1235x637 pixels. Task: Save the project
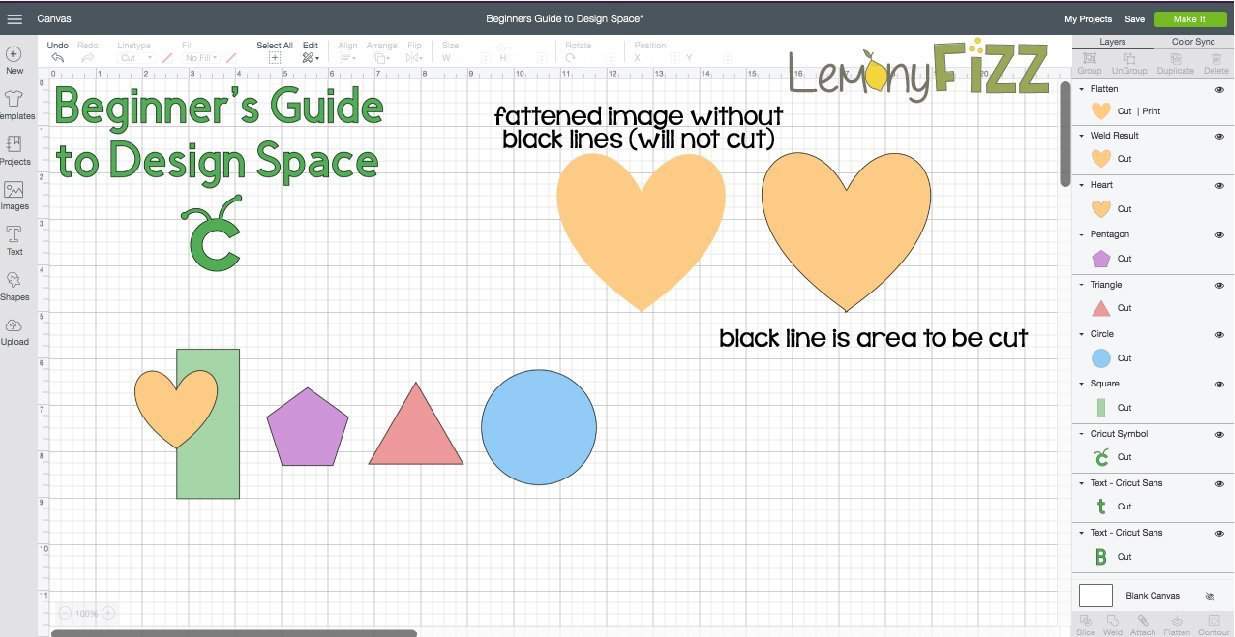tap(1134, 19)
